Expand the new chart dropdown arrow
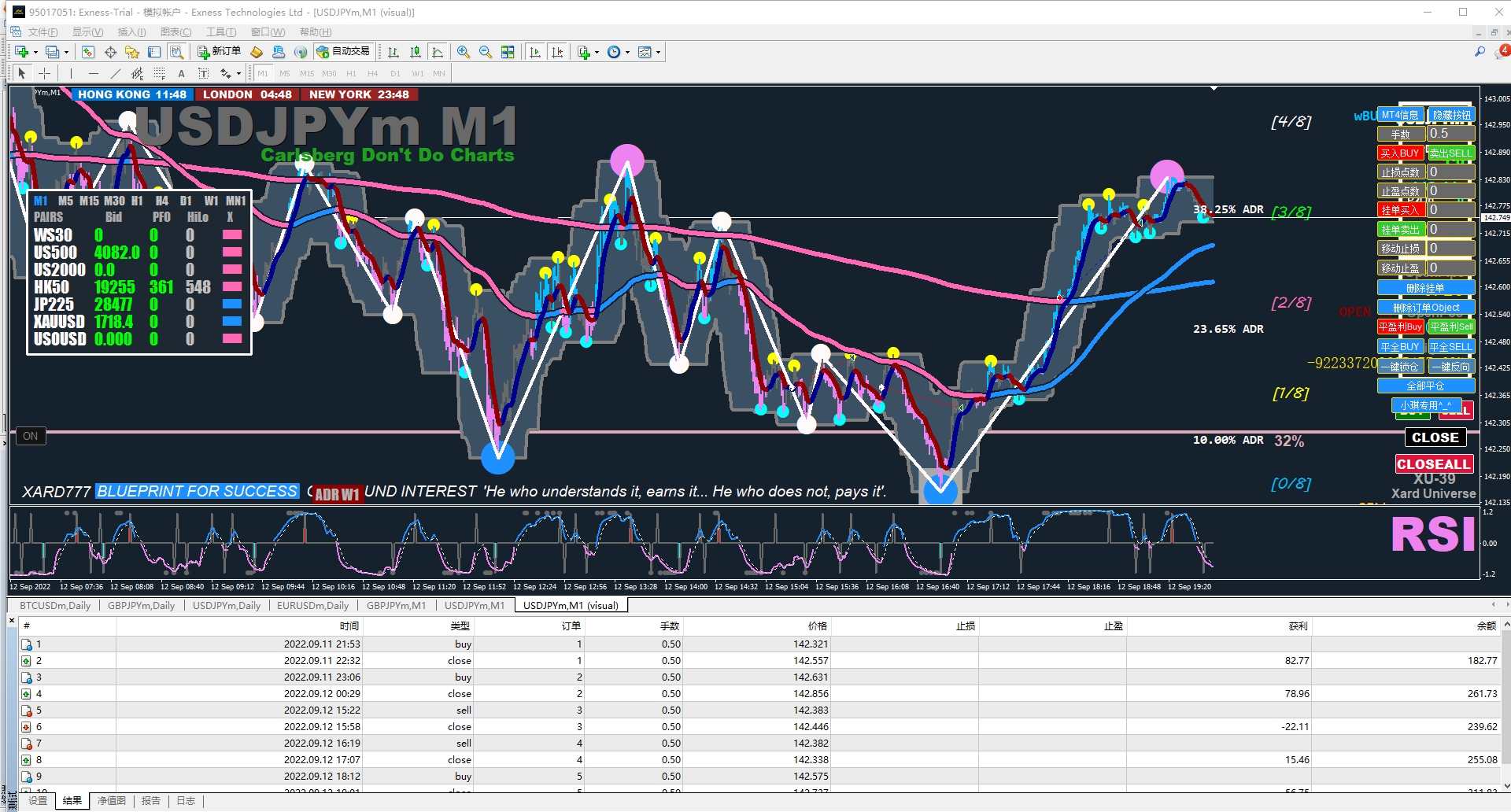 tap(35, 53)
